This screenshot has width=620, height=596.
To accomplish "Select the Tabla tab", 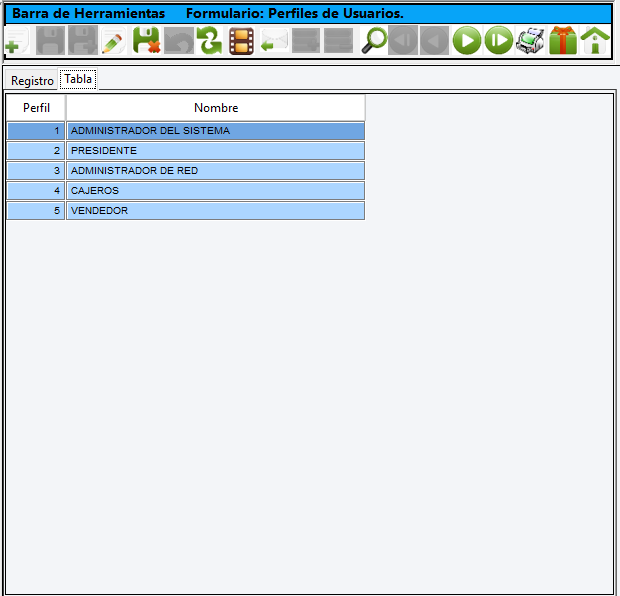I will (78, 79).
